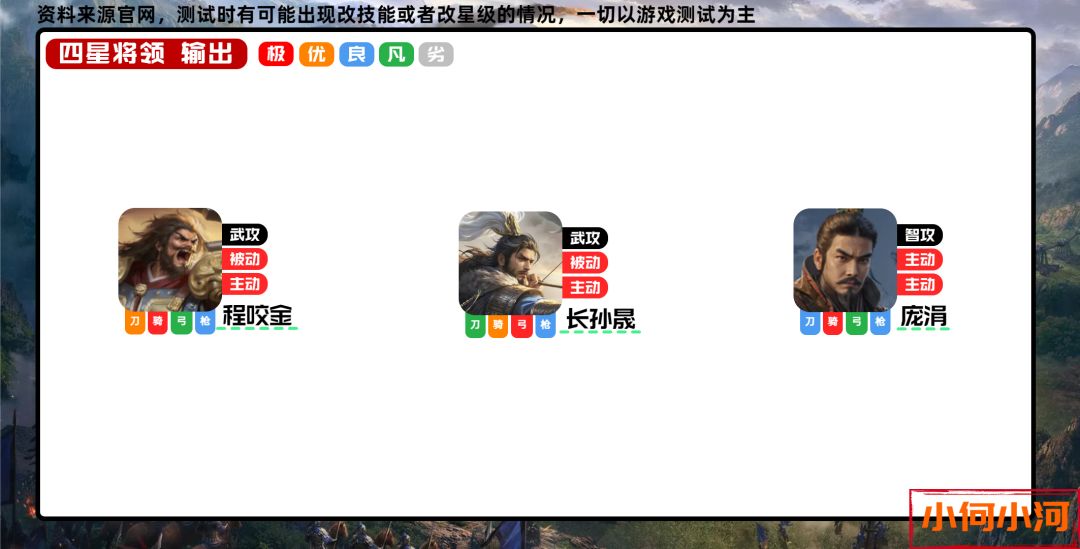Viewport: 1080px width, 549px height.
Task: Open 长孙晟's archer portrait
Action: (x=510, y=263)
